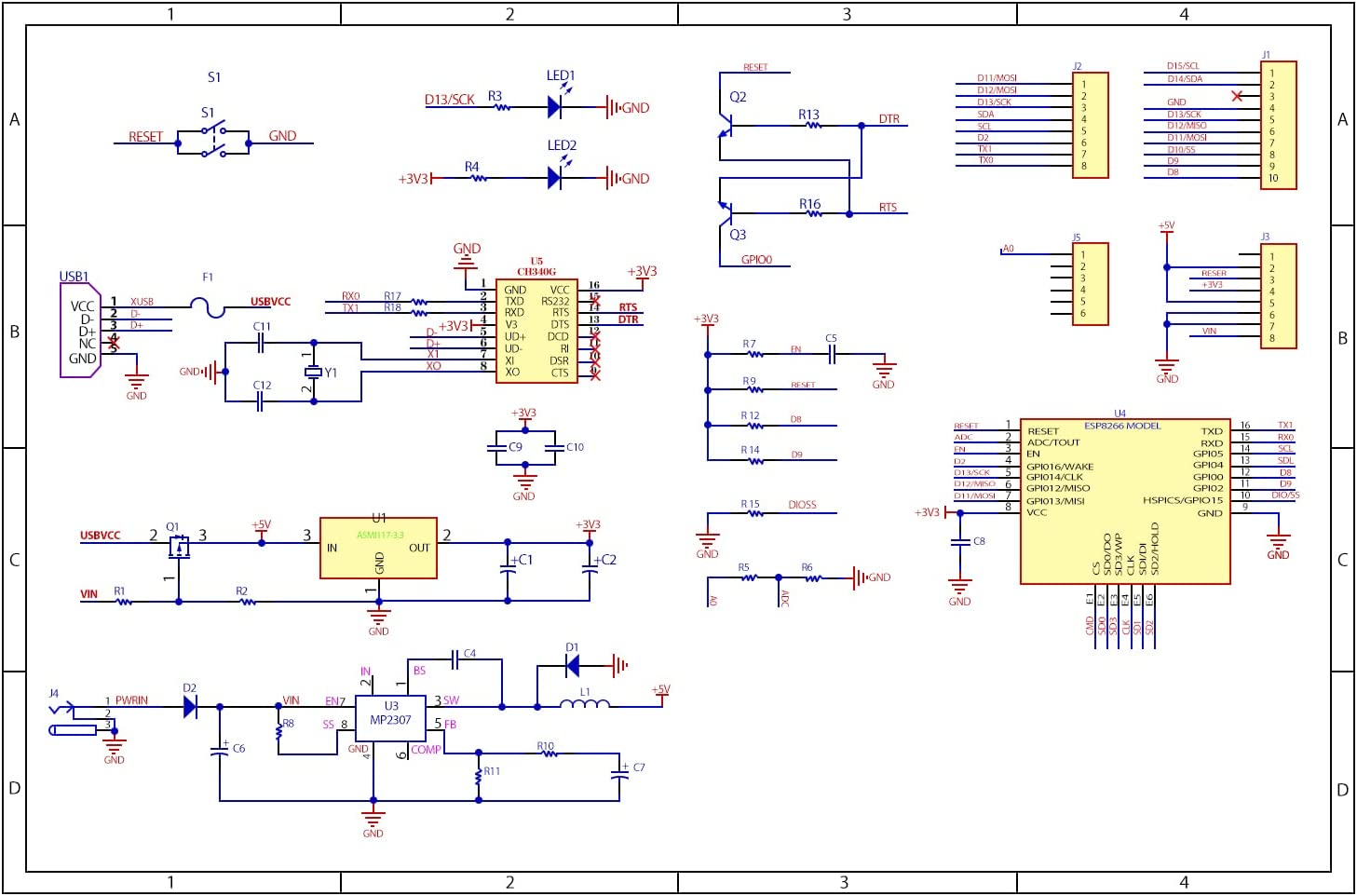Screen dimensions: 1357x896
Task: Select the D2 diode after PWRIN
Action: 190,707
